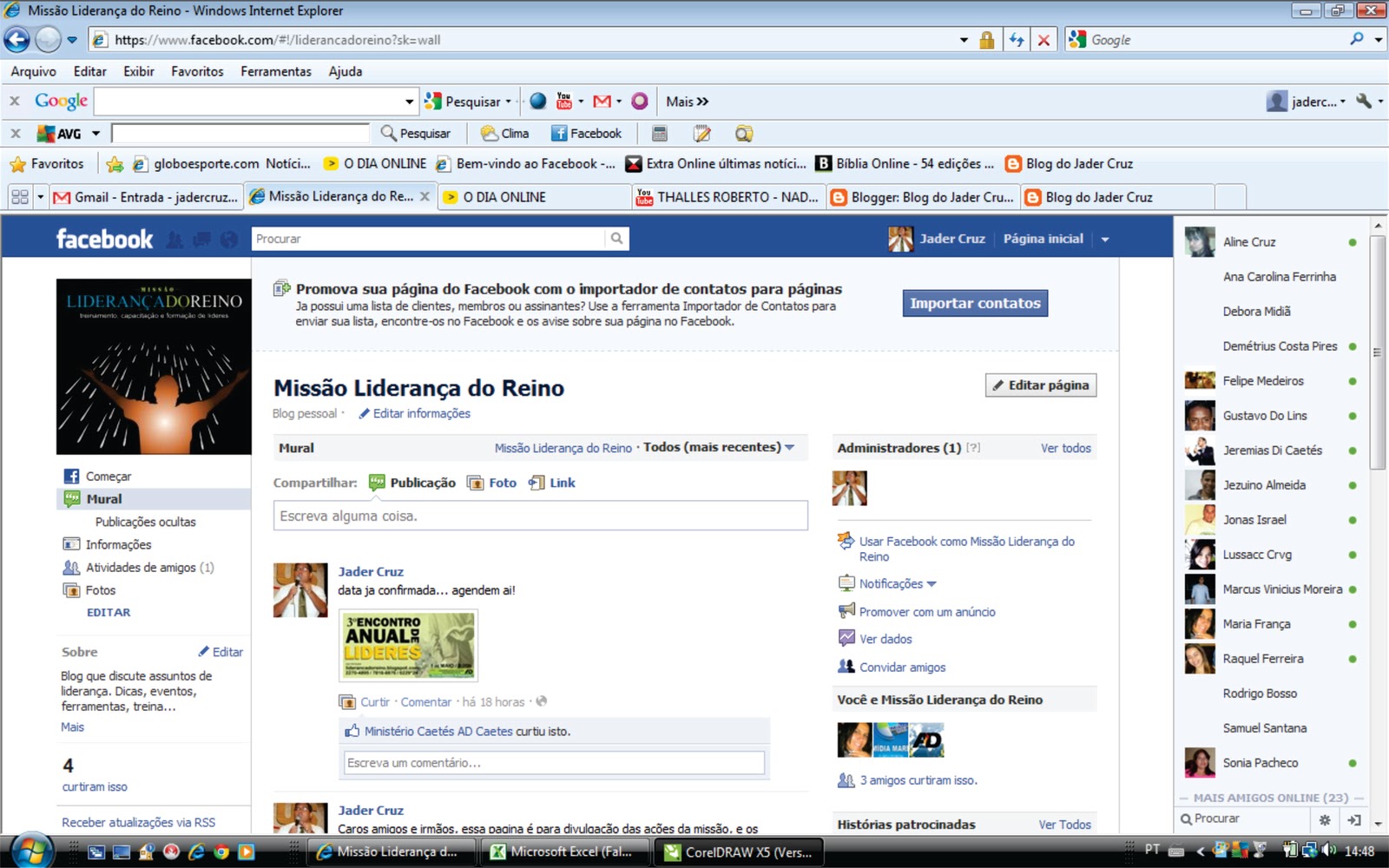Click the Chrome quick launch icon
This screenshot has width=1389, height=868.
click(x=221, y=852)
